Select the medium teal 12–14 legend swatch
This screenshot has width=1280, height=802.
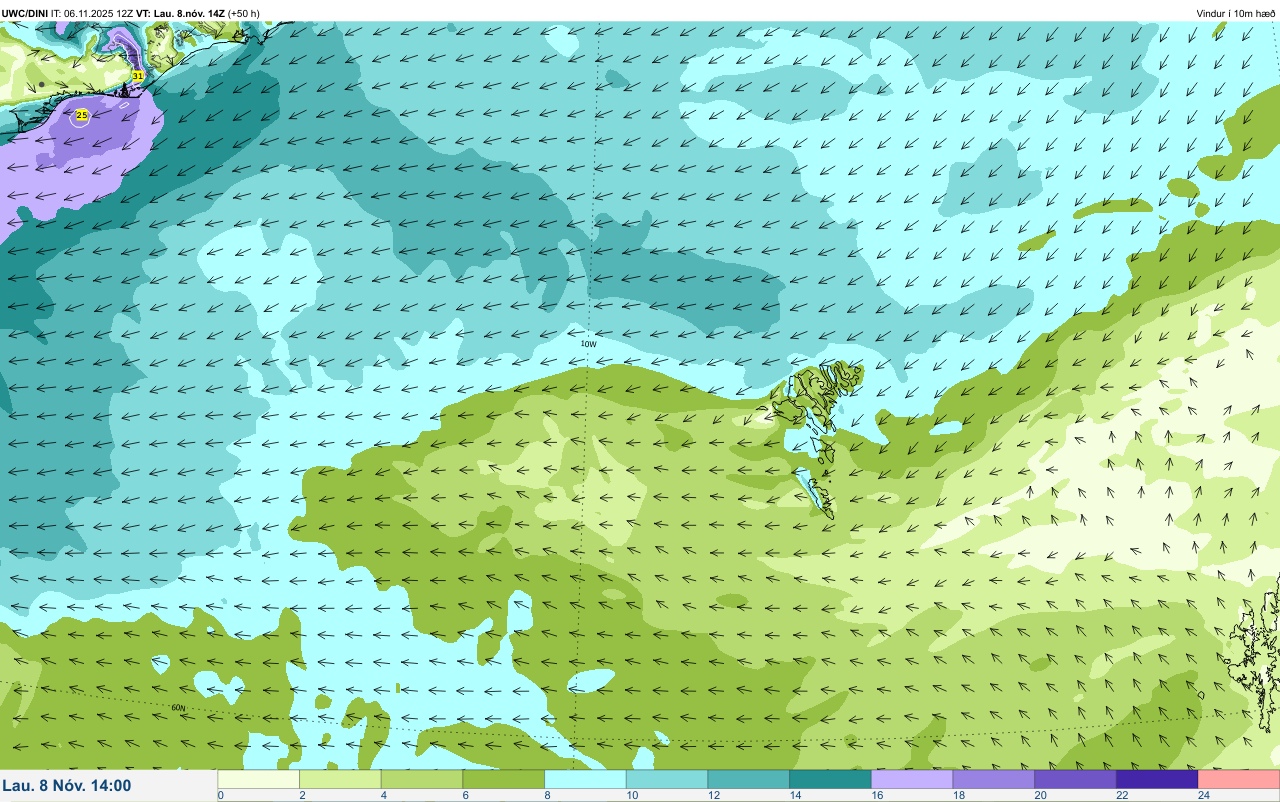749,779
